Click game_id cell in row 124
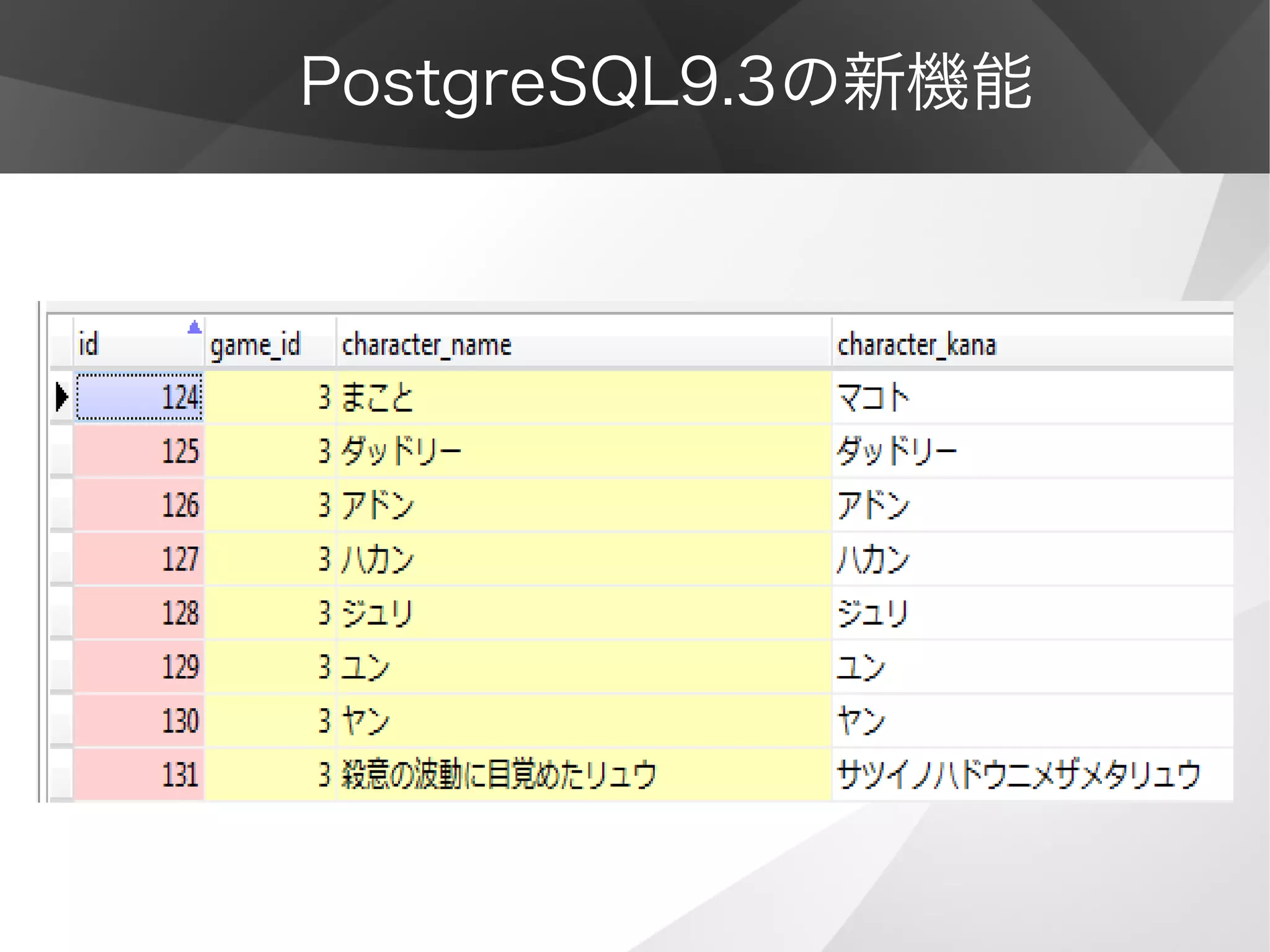This screenshot has height=952, width=1270. (x=270, y=397)
